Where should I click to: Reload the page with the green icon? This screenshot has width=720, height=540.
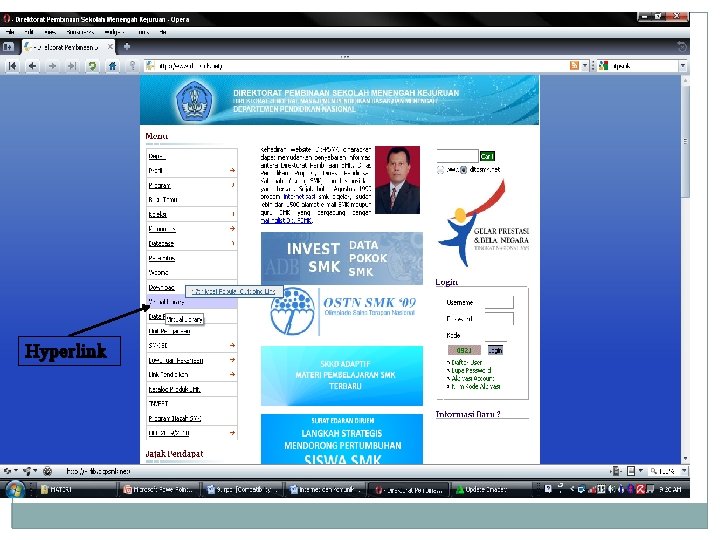click(x=92, y=66)
